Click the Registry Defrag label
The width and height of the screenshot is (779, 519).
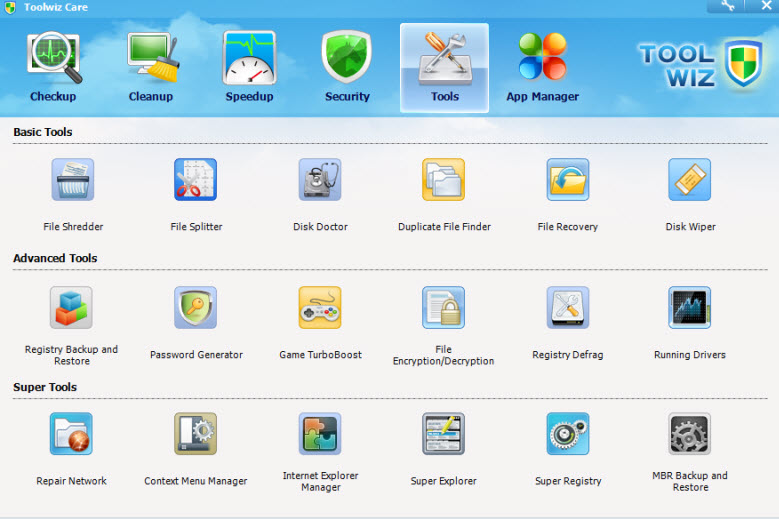568,355
